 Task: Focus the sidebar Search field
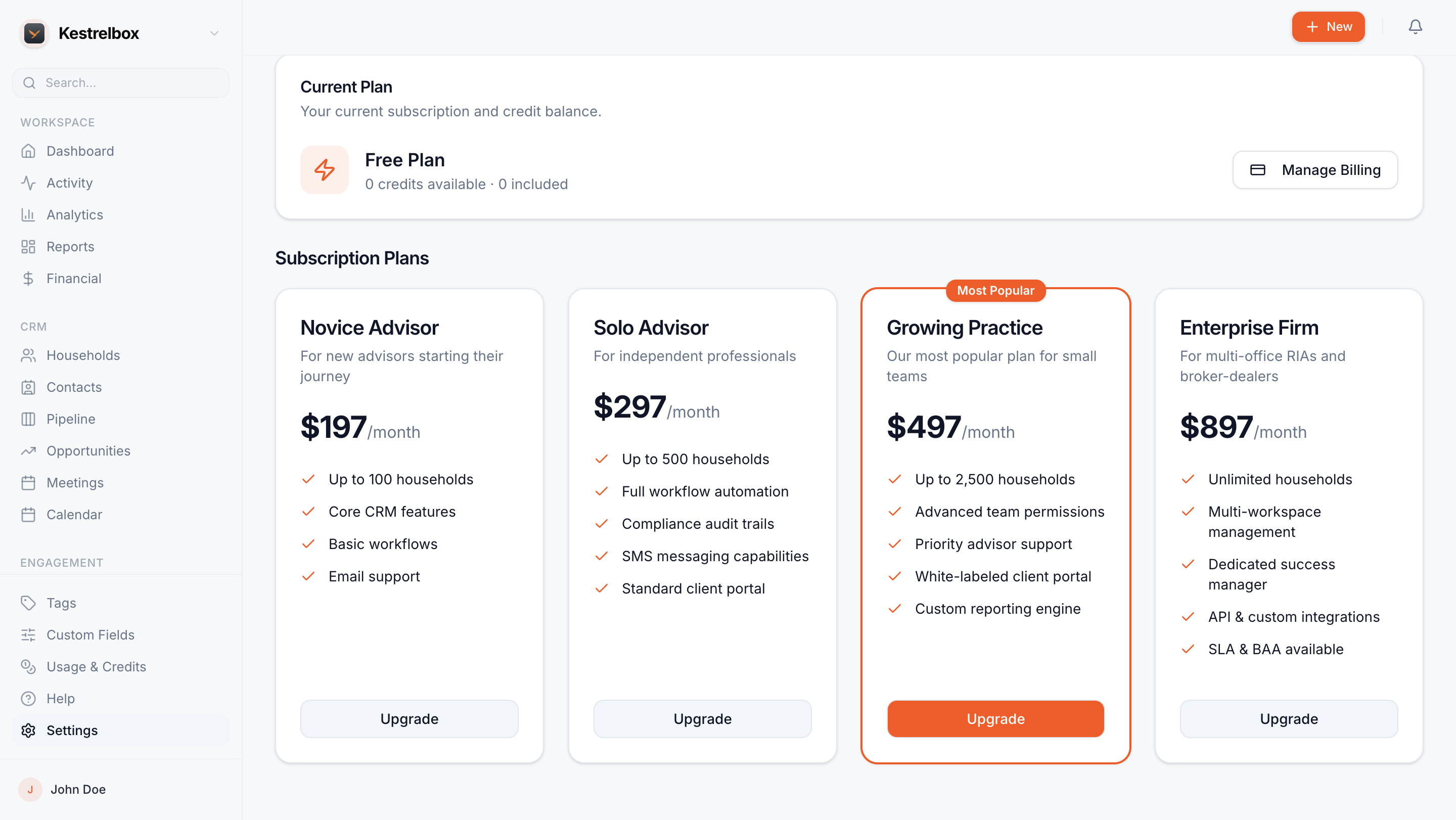point(120,82)
